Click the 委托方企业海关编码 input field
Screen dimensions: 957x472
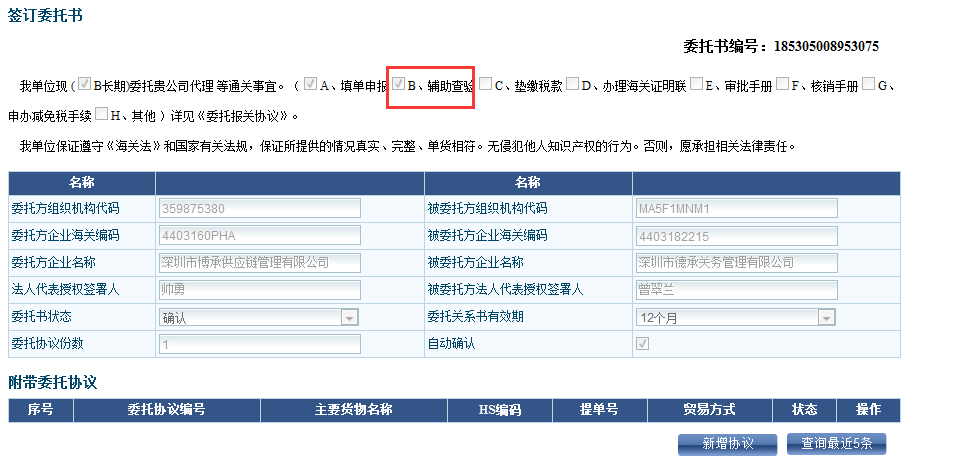tap(259, 236)
